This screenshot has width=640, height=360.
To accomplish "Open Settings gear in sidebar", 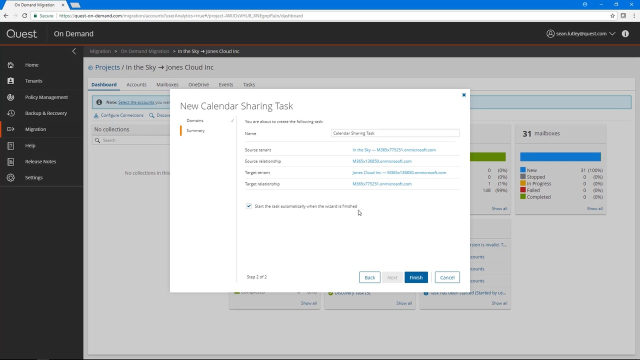I will coord(11,178).
